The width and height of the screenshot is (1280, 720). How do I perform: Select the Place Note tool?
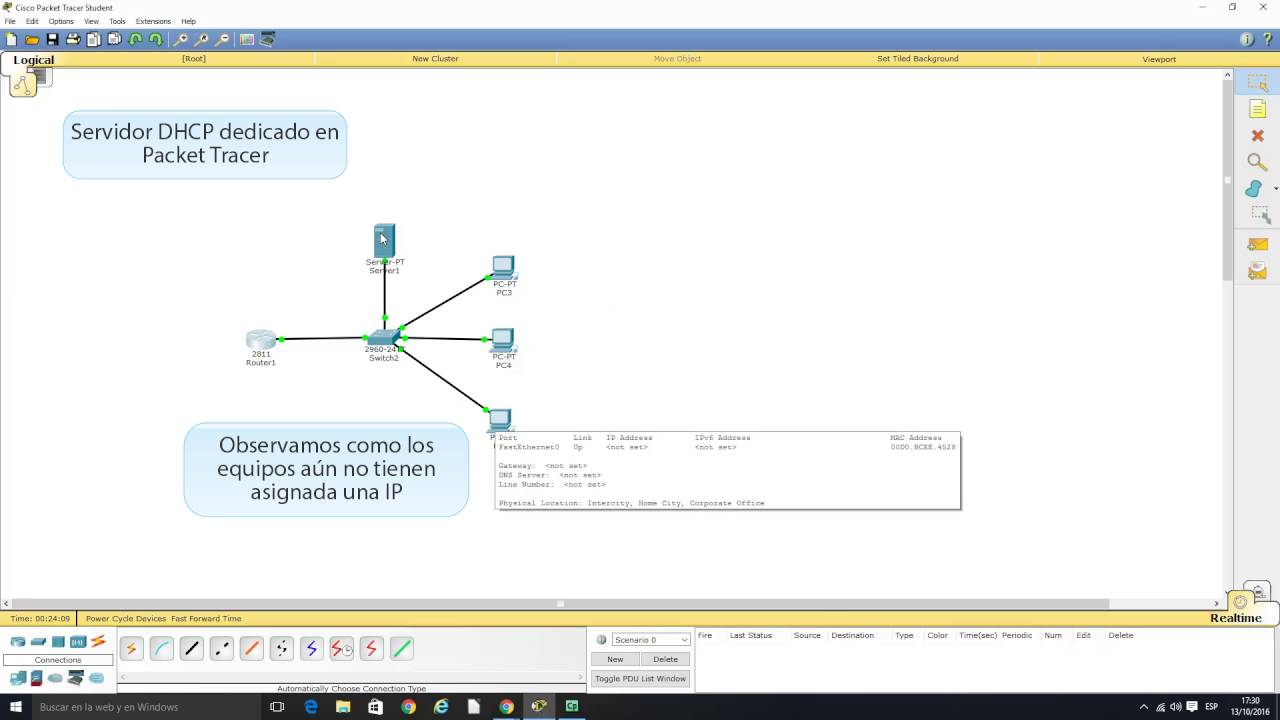point(1257,109)
